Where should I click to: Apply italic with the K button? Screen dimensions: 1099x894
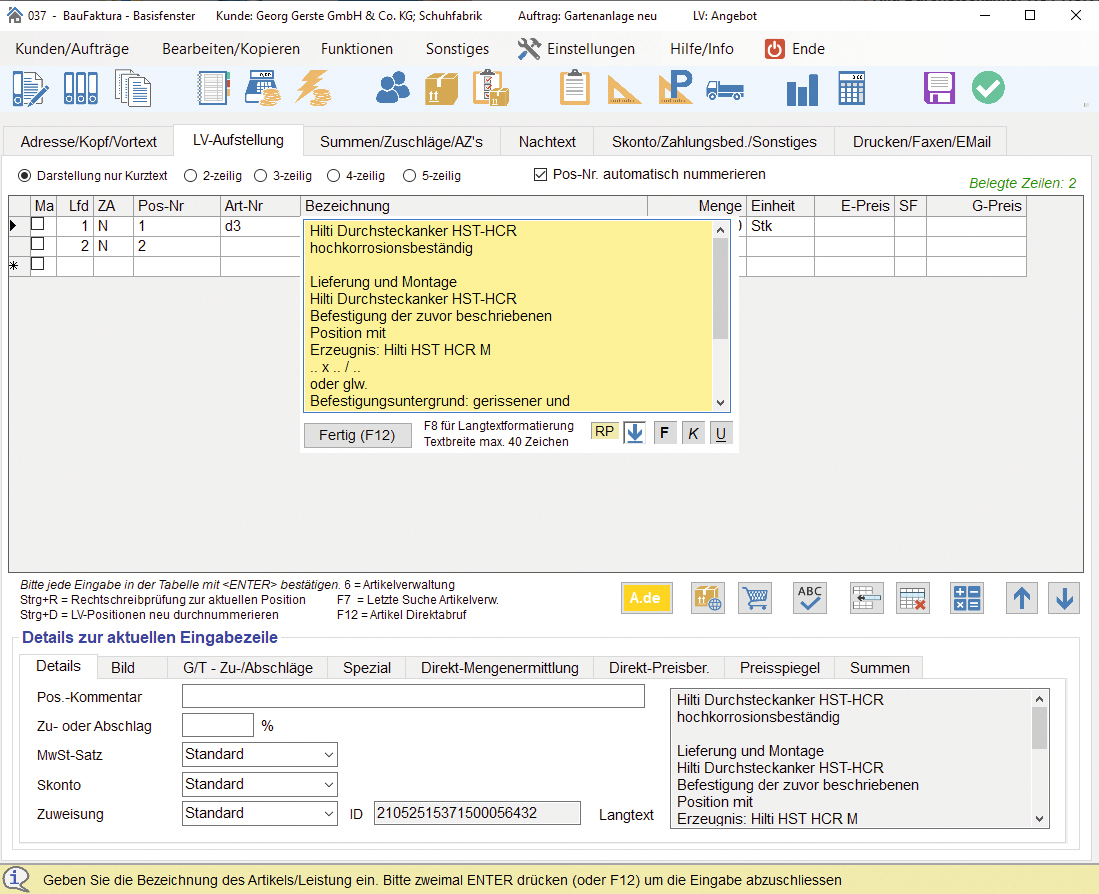692,433
